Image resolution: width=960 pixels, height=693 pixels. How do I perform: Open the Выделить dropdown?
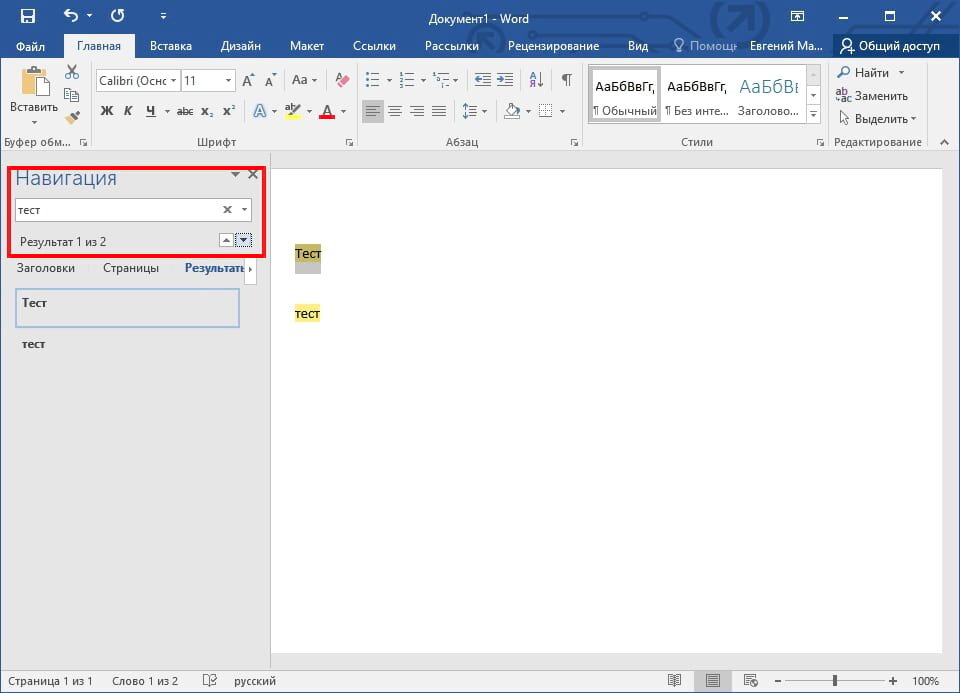(878, 119)
